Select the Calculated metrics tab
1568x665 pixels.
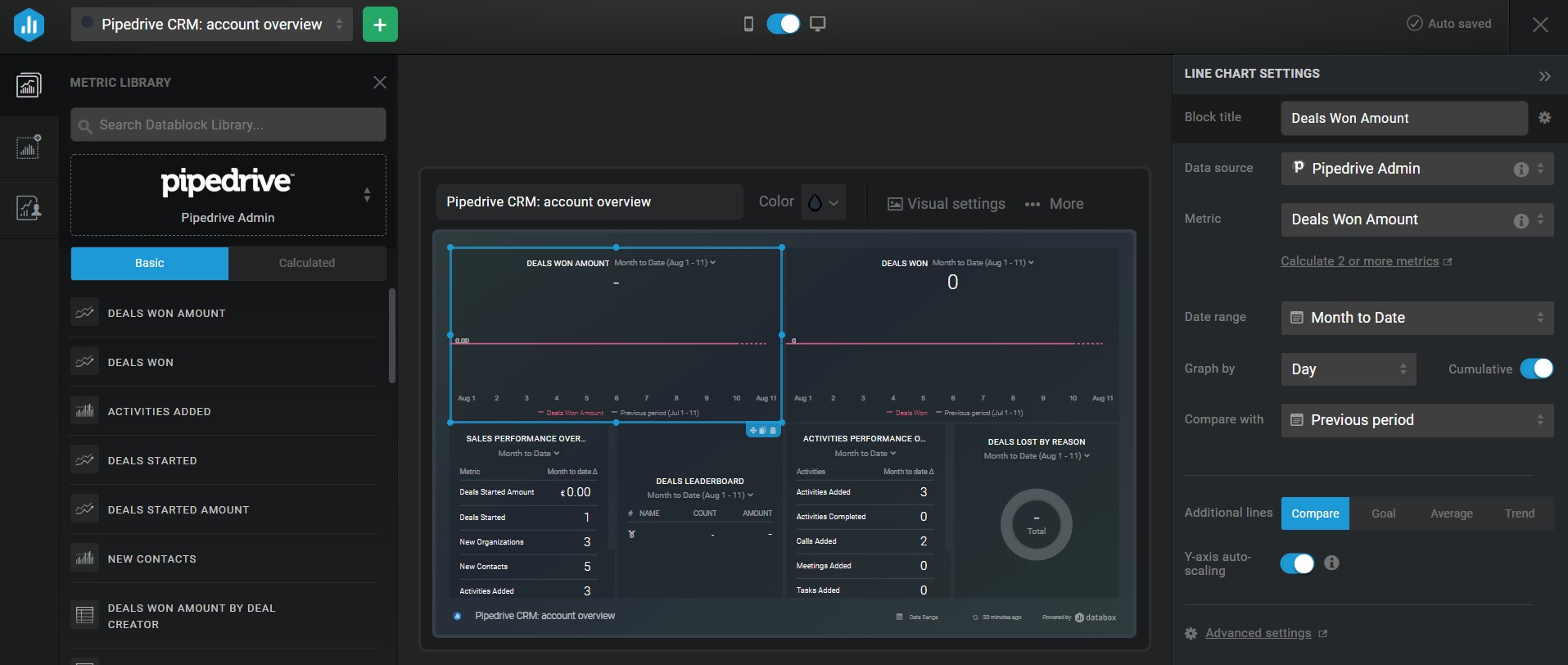307,263
